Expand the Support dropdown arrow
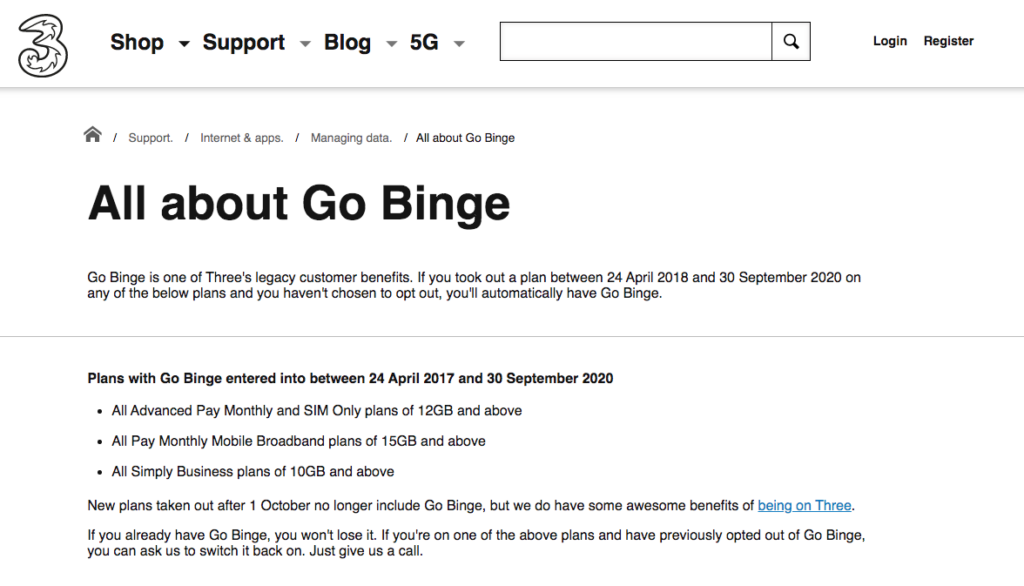This screenshot has height=586, width=1024. [305, 44]
